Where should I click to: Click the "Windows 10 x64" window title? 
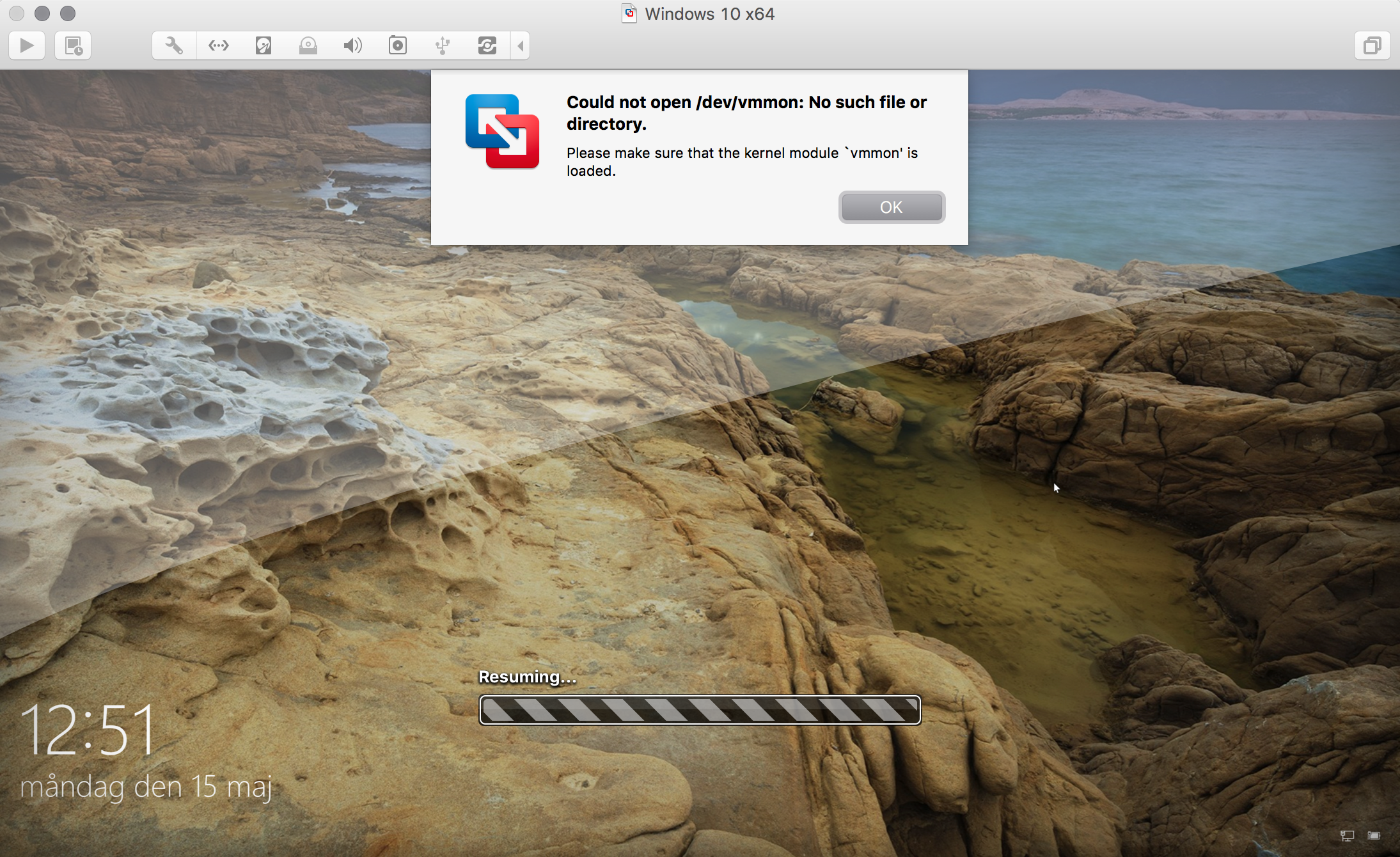pos(709,13)
